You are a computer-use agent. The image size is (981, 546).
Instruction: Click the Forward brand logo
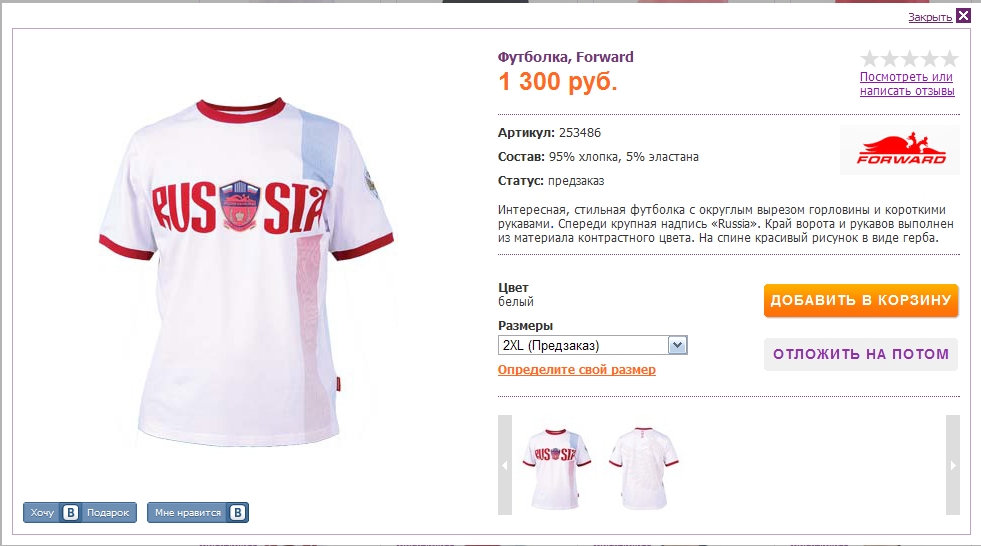(899, 151)
